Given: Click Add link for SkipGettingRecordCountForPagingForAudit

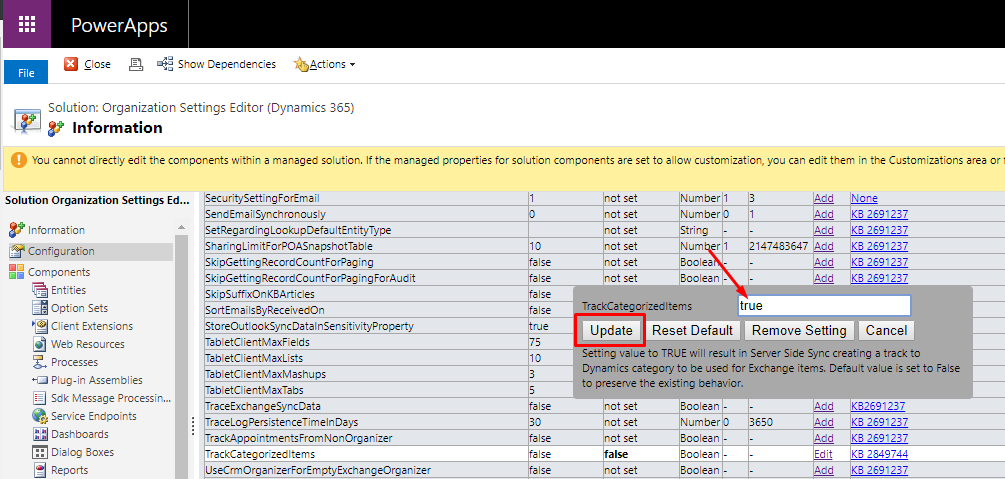Looking at the screenshot, I should coord(824,278).
